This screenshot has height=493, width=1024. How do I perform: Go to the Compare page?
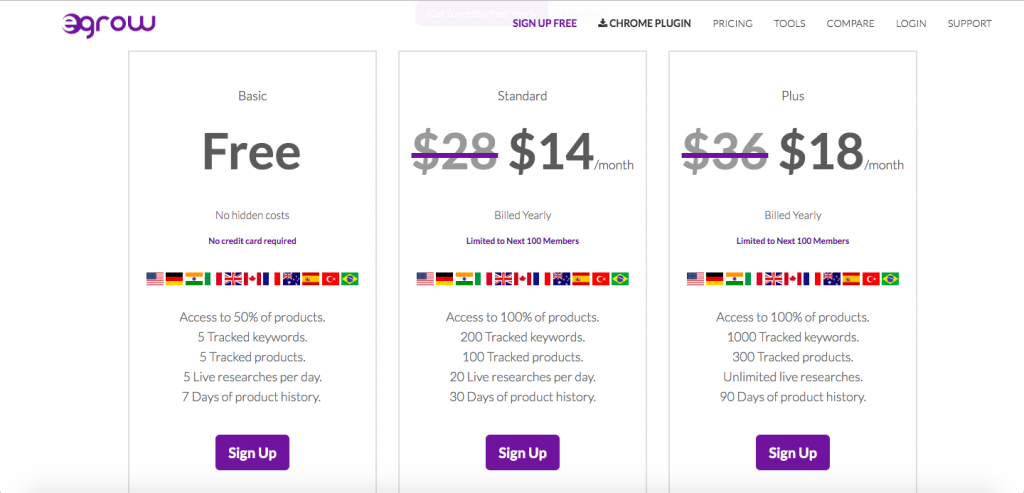(850, 24)
